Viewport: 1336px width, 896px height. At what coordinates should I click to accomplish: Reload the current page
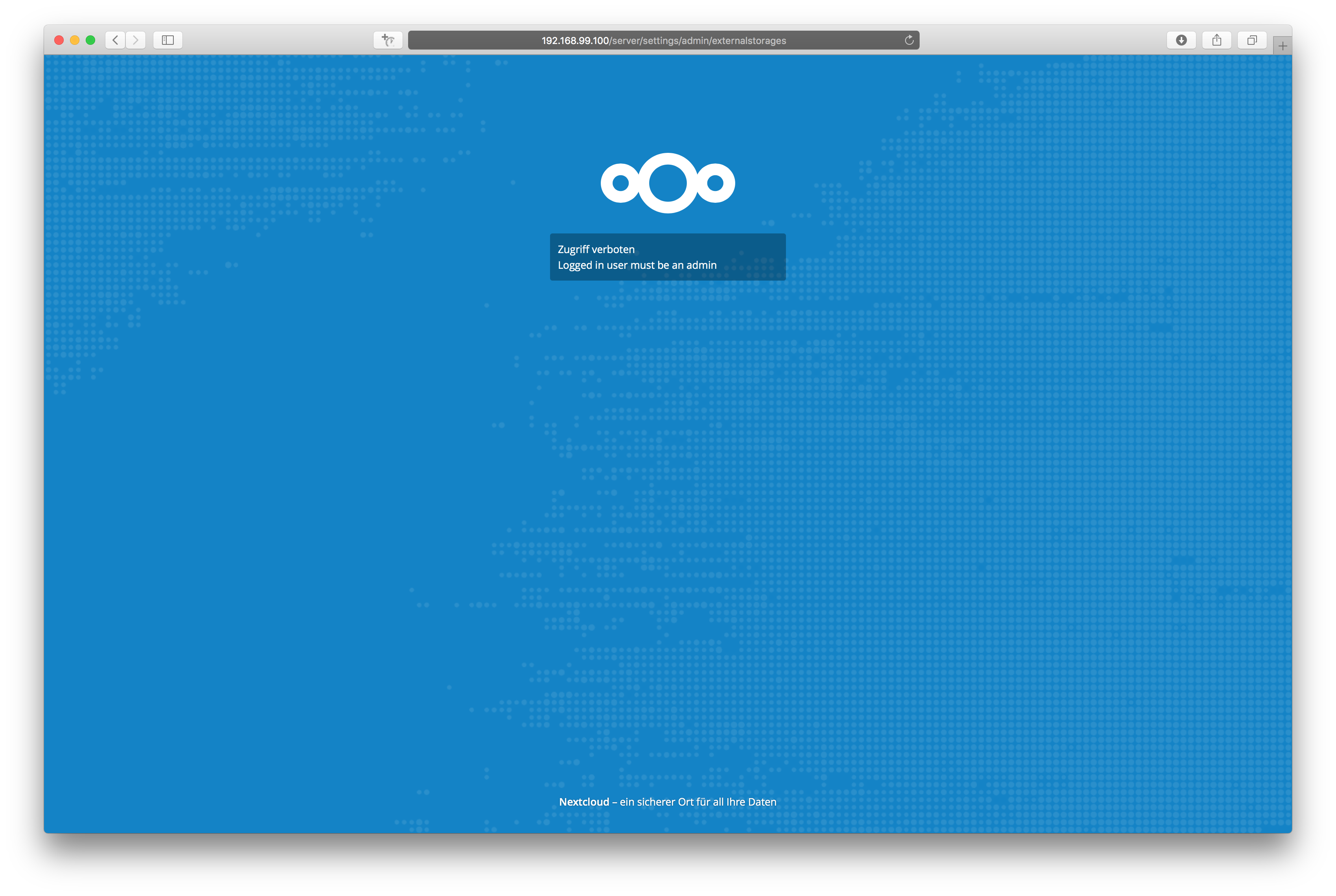(x=908, y=40)
